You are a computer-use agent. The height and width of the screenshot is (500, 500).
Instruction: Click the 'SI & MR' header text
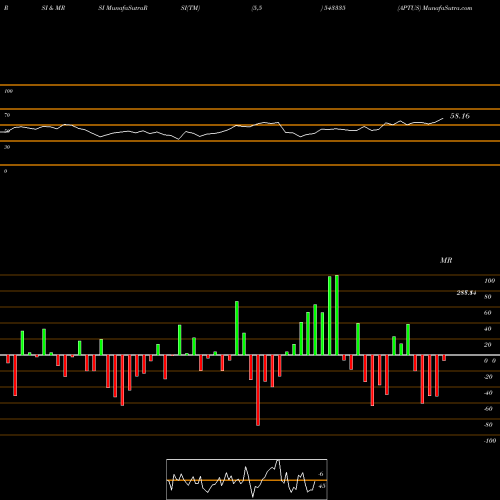(x=53, y=8)
